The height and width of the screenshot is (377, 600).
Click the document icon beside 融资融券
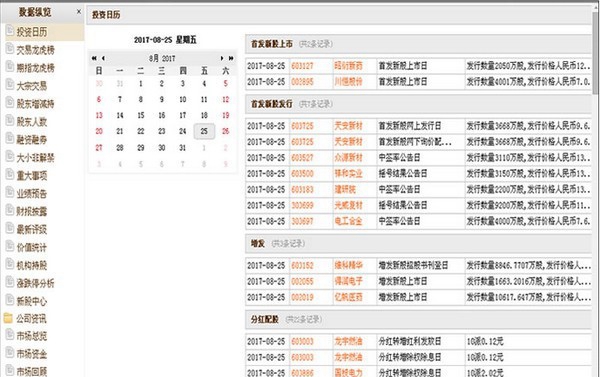[x=9, y=139]
